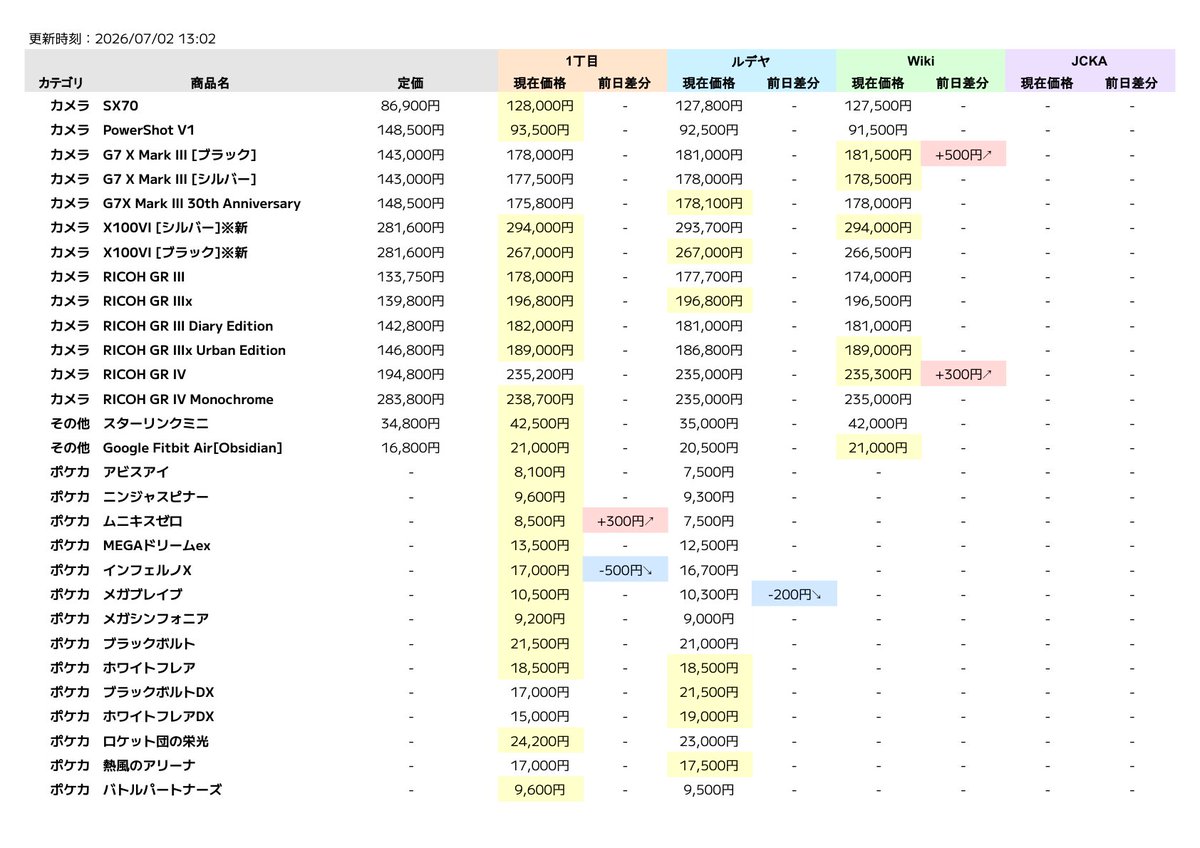Click the 93,500円 price cell
Viewport: 1200px width, 848px height.
(540, 130)
